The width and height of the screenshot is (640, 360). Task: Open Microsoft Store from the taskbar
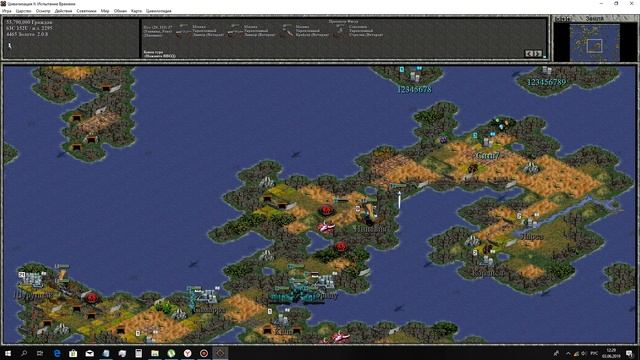73,353
